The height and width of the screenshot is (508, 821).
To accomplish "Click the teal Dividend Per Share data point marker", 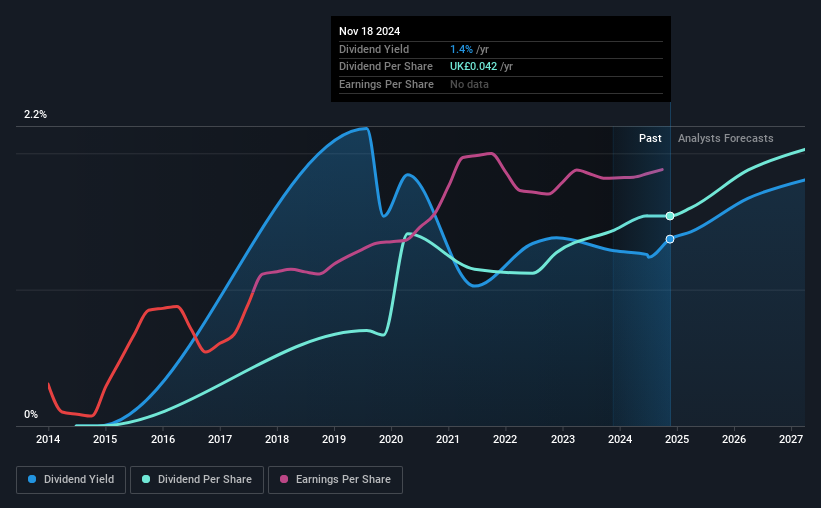I will 670,216.
